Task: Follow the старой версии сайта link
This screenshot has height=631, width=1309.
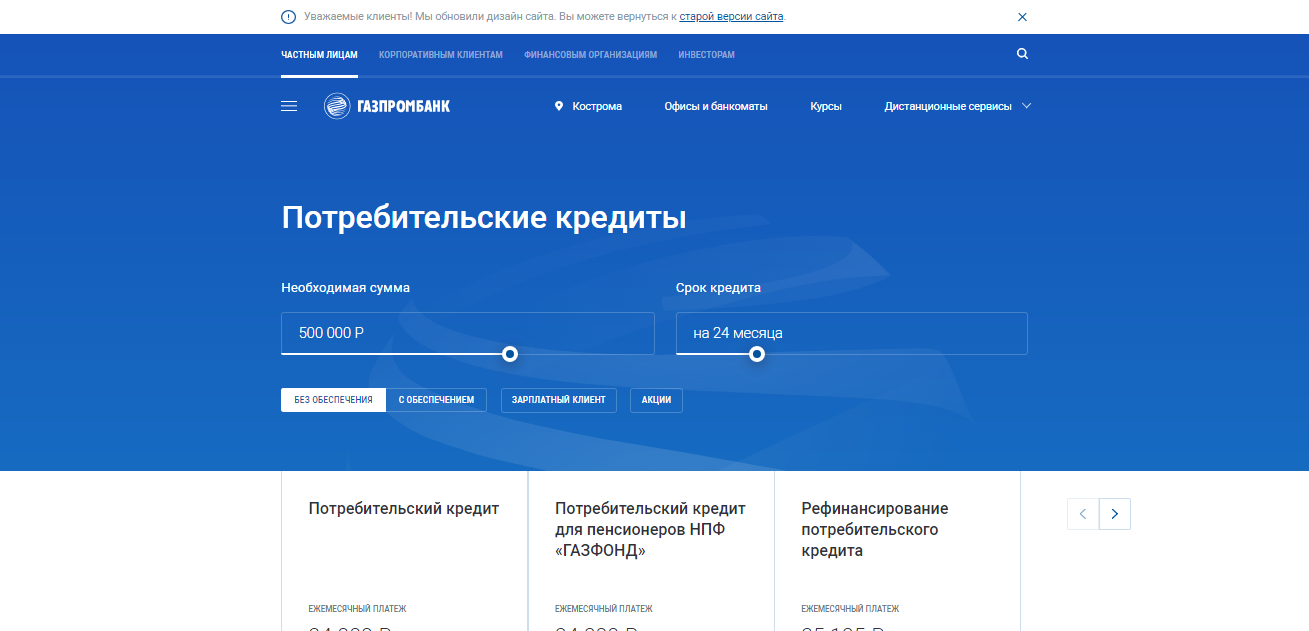Action: pos(731,17)
